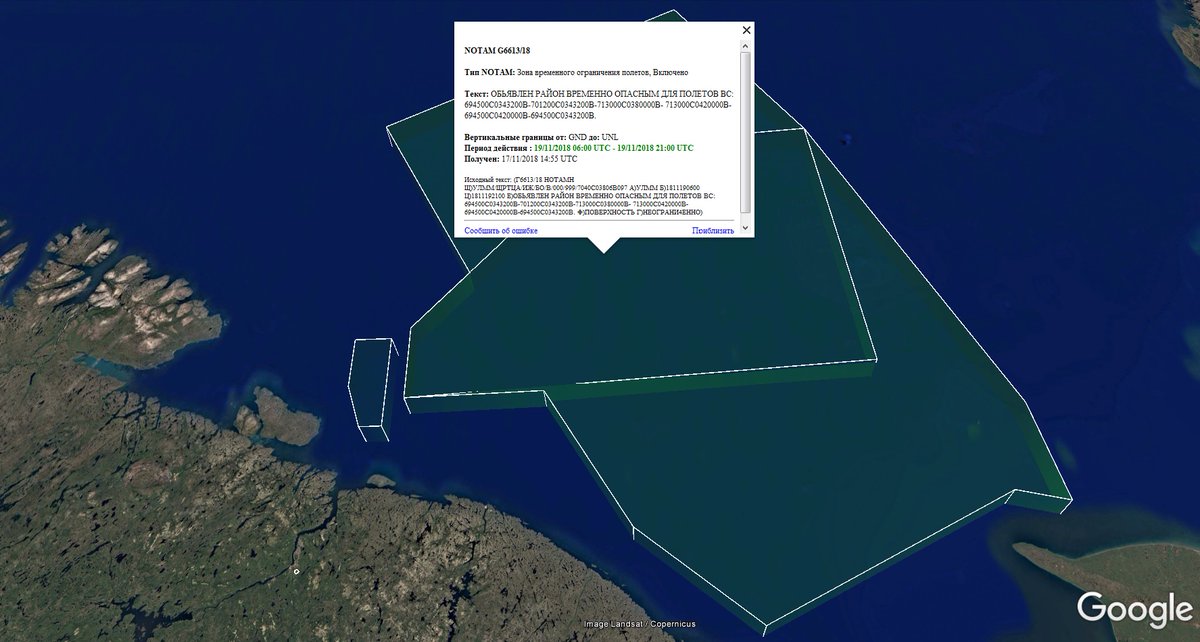The height and width of the screenshot is (642, 1200).
Task: Click the green validity period dates
Action: pos(613,148)
